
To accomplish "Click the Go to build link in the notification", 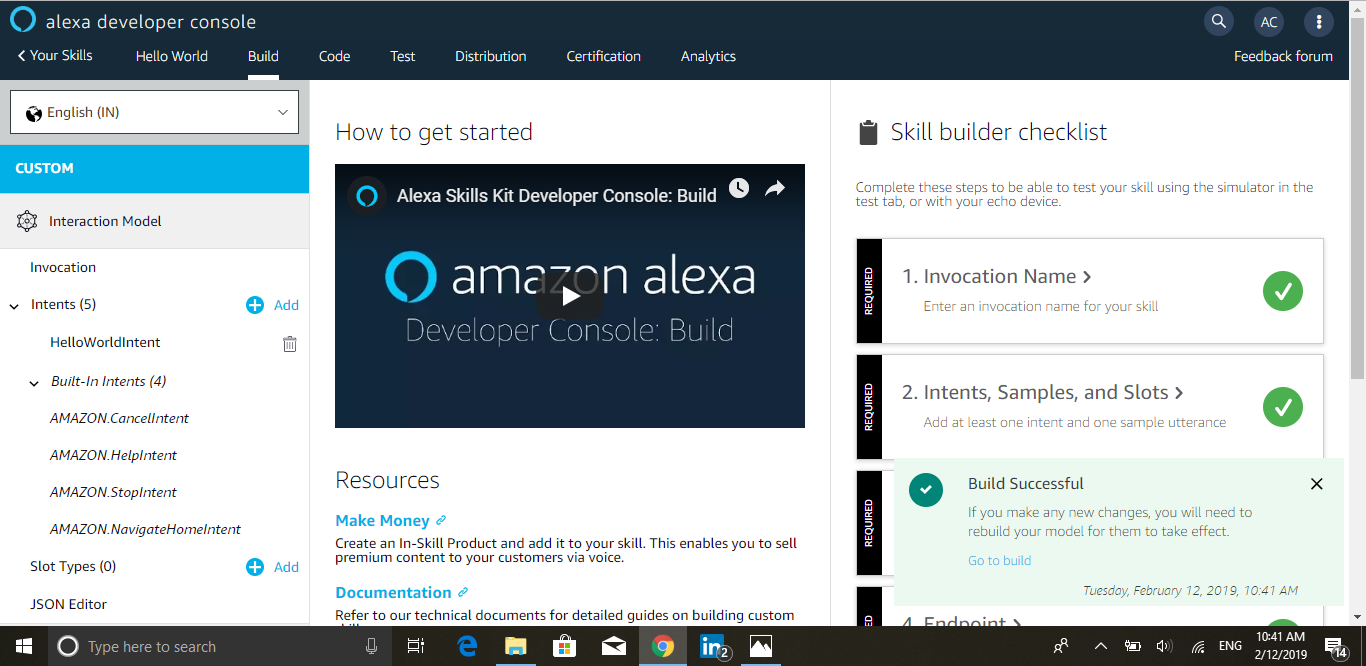I will click(999, 560).
